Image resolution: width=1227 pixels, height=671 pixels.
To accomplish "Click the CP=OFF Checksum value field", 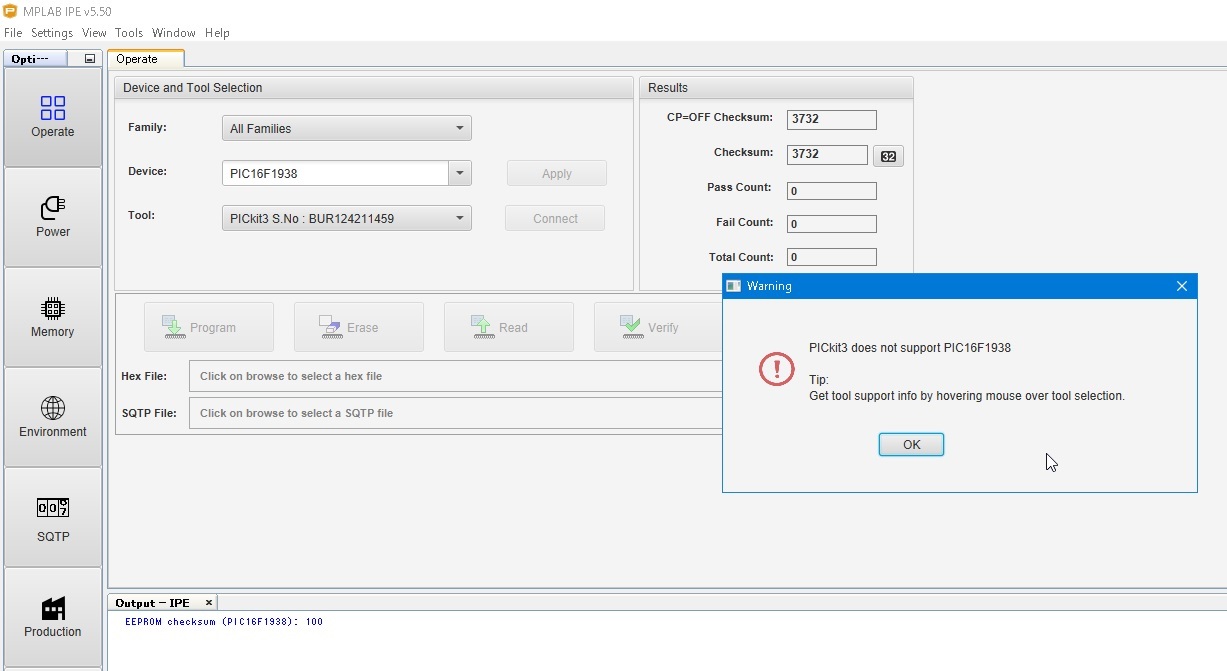I will pos(832,119).
